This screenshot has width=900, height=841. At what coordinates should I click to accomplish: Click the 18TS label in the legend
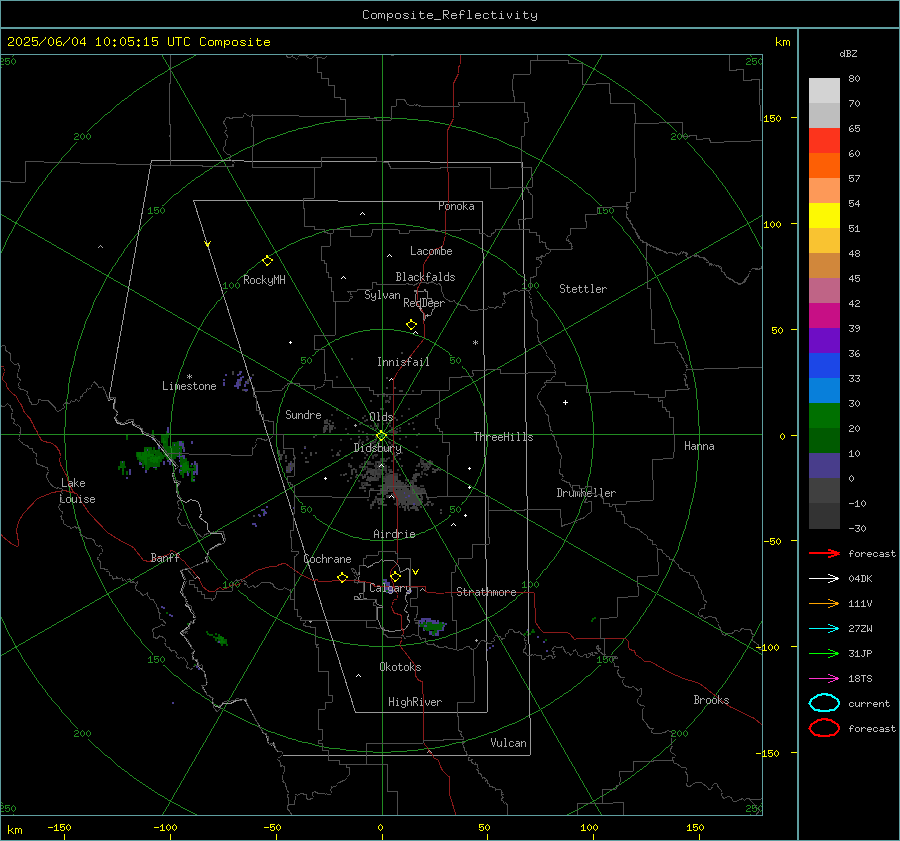coord(860,679)
